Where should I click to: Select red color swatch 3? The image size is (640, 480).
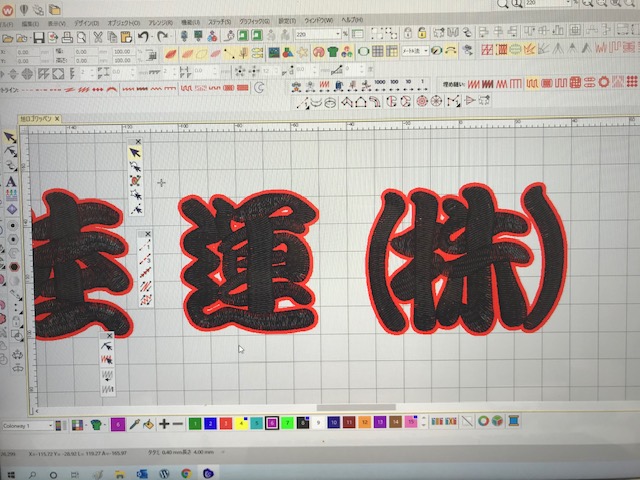226,424
